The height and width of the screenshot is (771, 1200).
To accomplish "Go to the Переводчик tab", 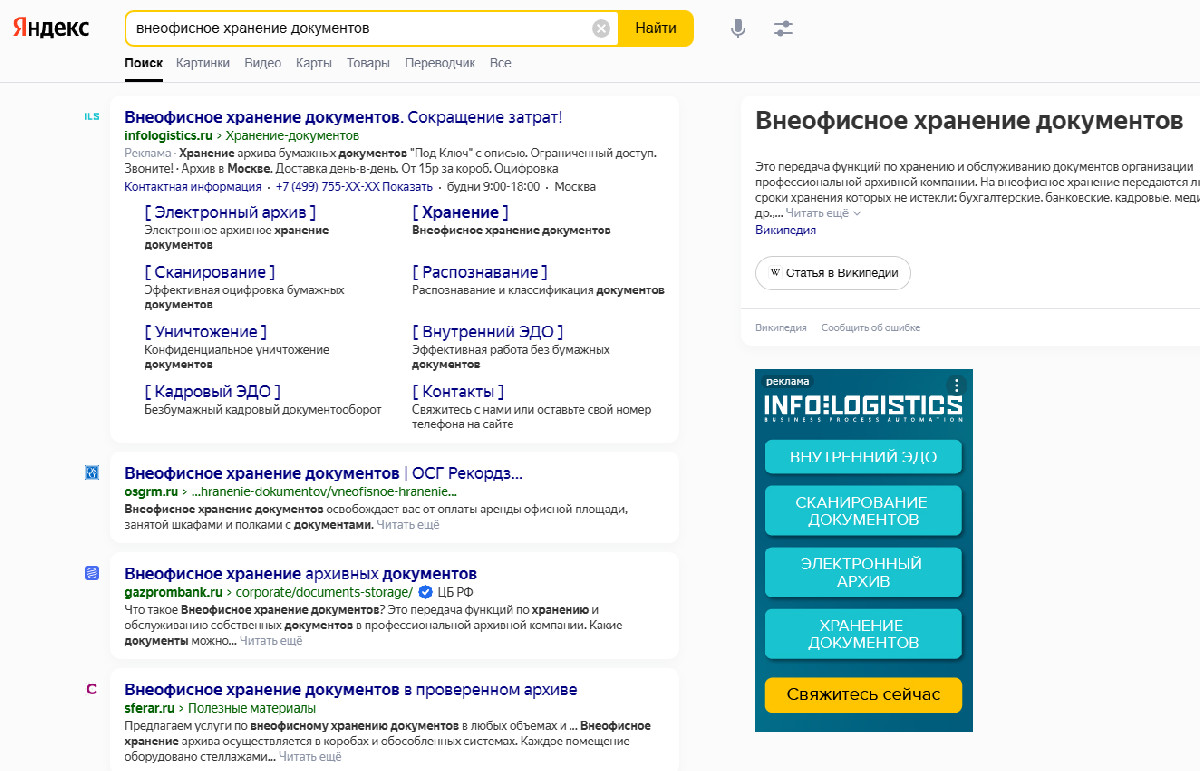I will pos(440,63).
